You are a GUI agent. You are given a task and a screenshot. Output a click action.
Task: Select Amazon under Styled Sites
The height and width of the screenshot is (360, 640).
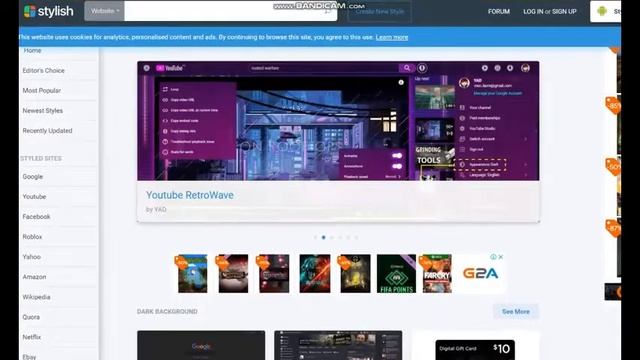click(x=34, y=277)
